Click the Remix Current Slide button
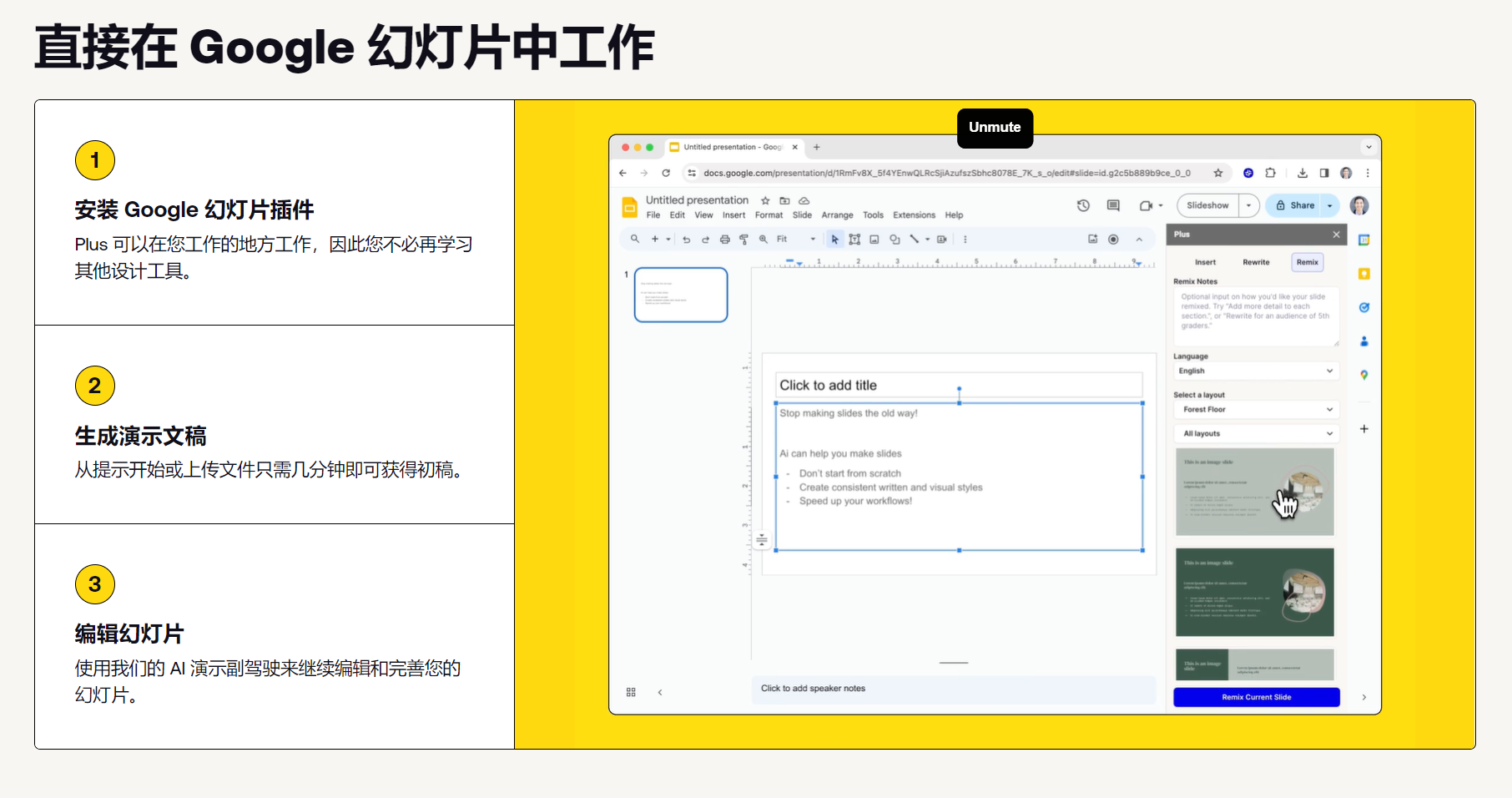Screen dimensions: 1512x798 pos(1256,697)
